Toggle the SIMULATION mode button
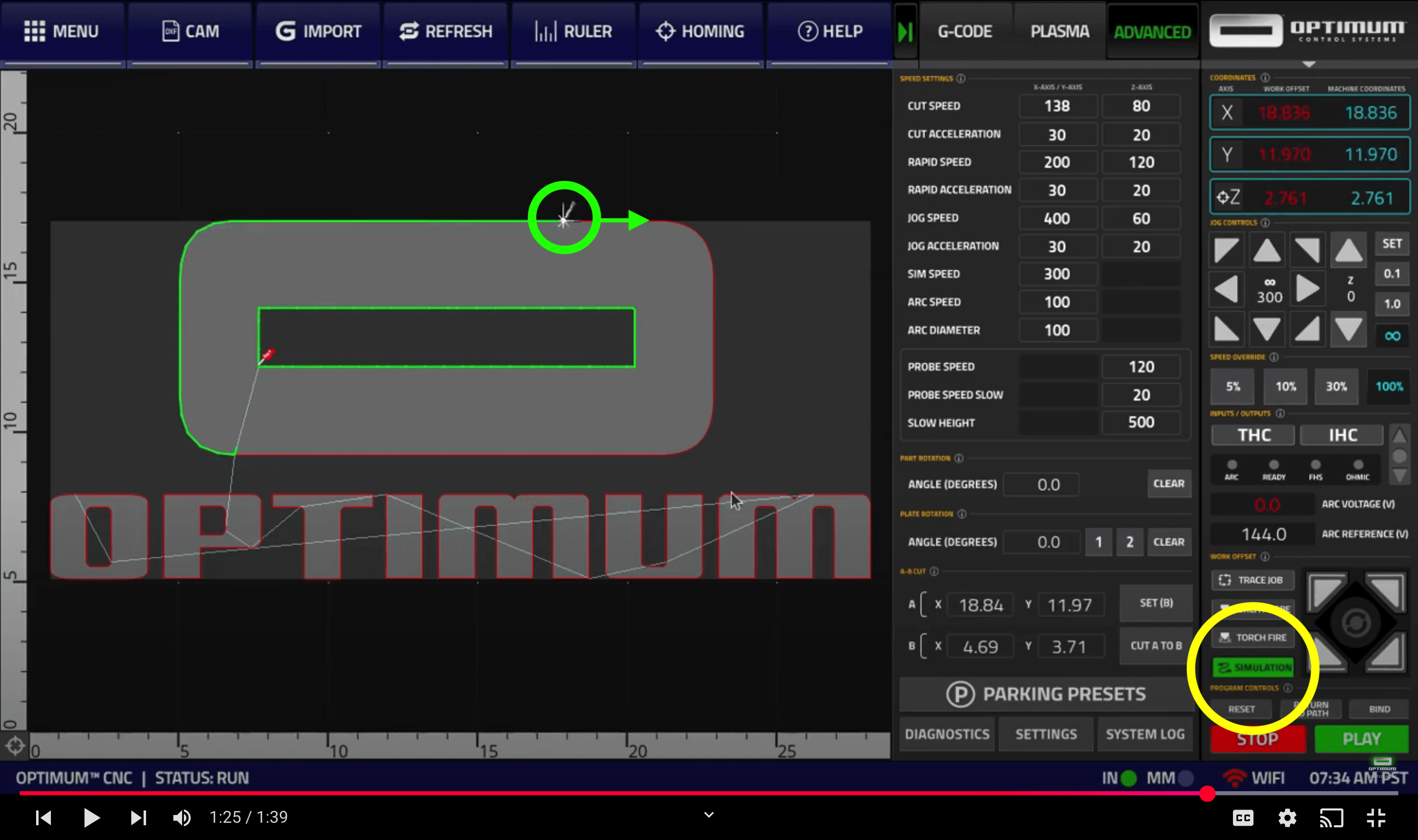 1254,667
